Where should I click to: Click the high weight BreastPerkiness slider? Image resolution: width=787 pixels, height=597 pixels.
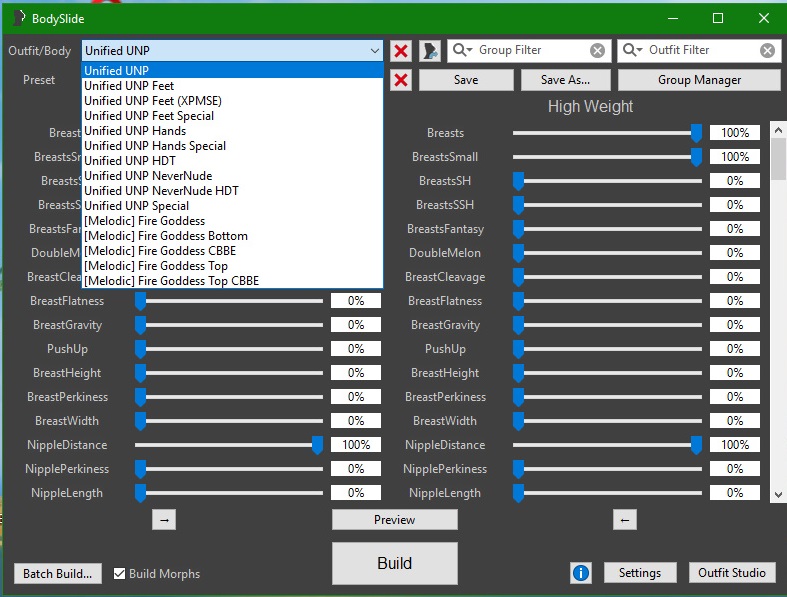point(607,397)
